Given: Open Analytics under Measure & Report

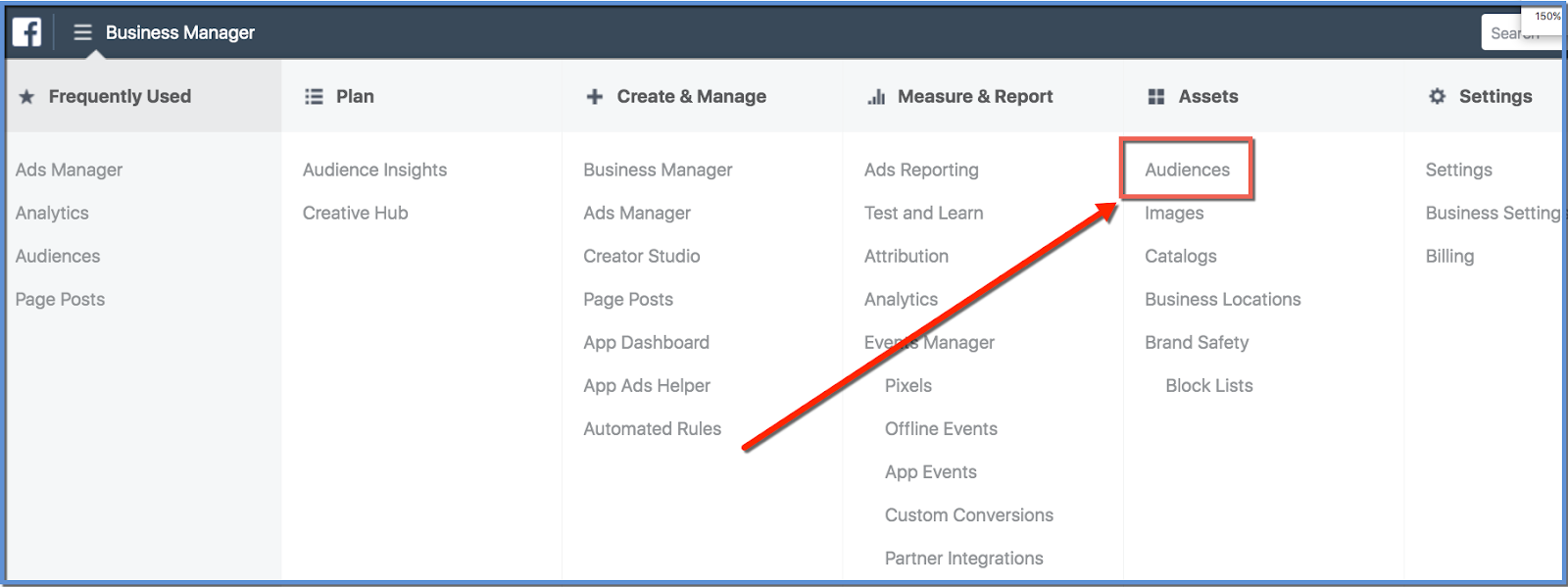Looking at the screenshot, I should point(901,299).
